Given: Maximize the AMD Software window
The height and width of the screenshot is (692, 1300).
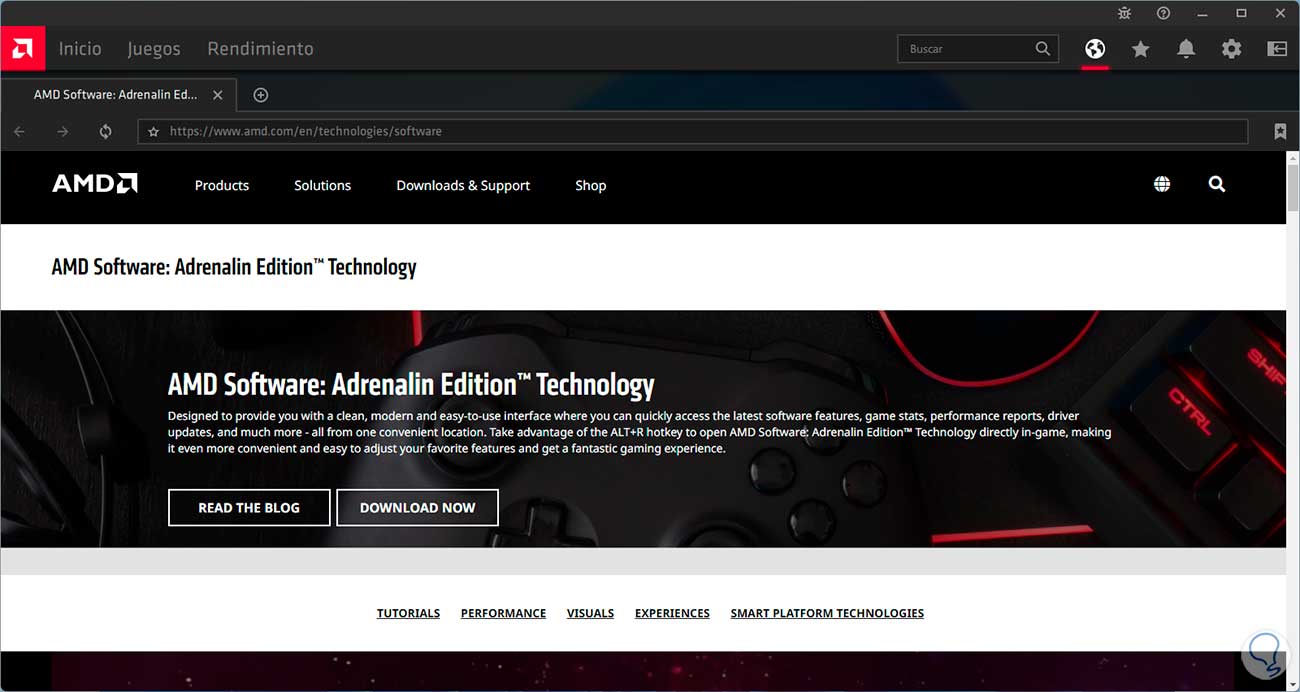Looking at the screenshot, I should [x=1241, y=13].
